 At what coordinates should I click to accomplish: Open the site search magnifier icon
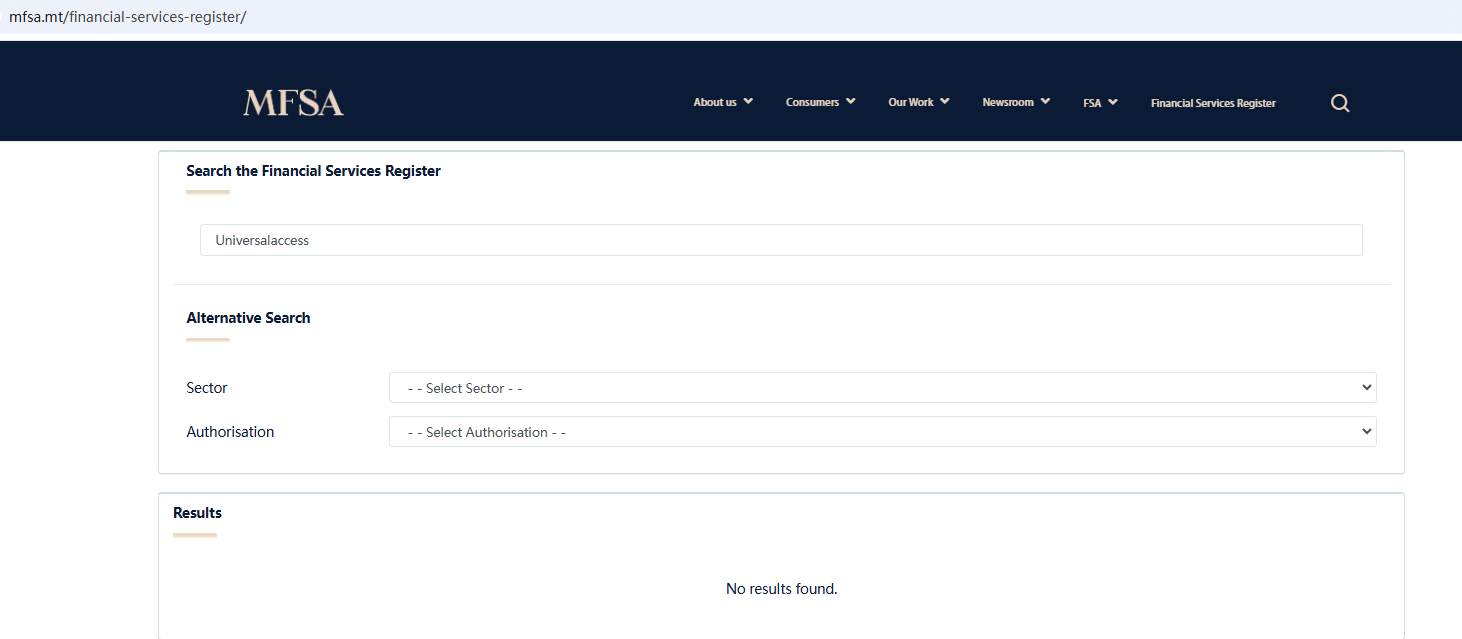[1340, 103]
